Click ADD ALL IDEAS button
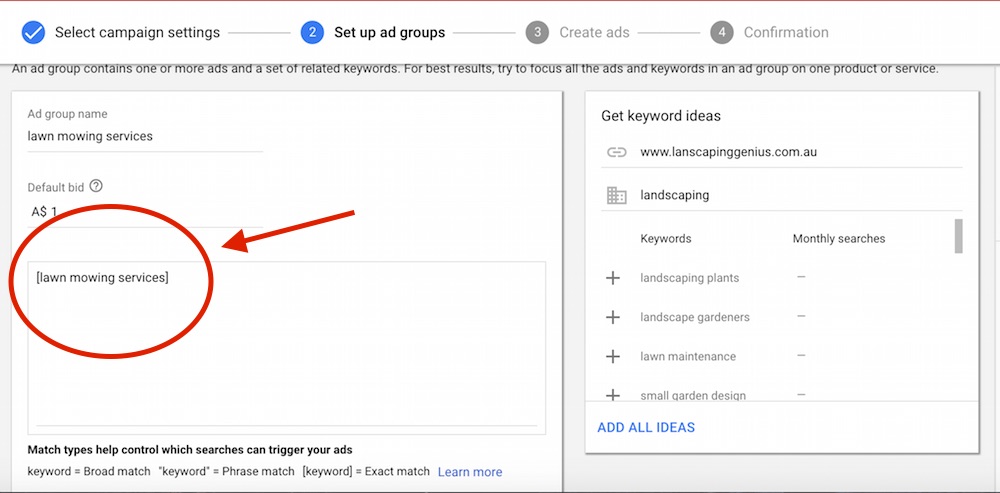This screenshot has height=493, width=1000. pos(646,427)
